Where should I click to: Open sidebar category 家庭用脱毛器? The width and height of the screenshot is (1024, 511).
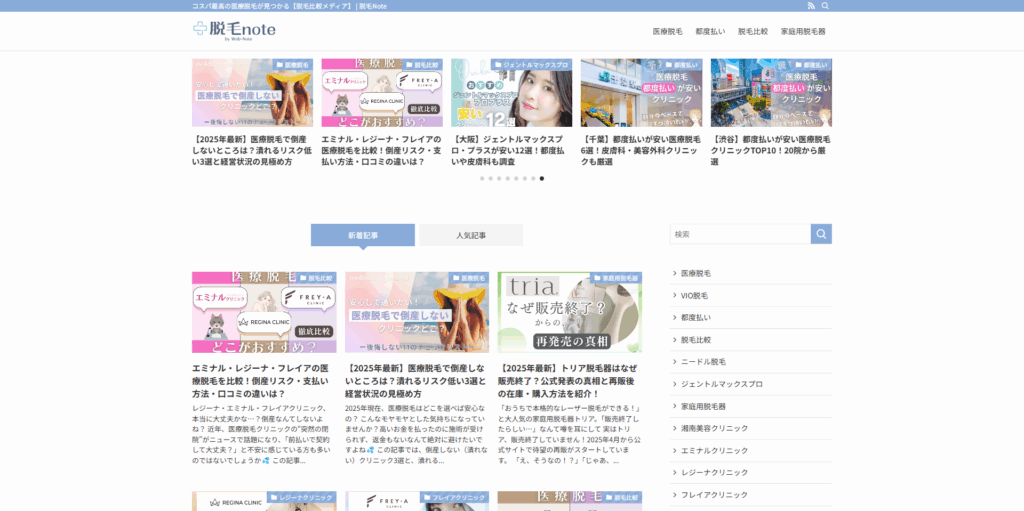click(751, 406)
